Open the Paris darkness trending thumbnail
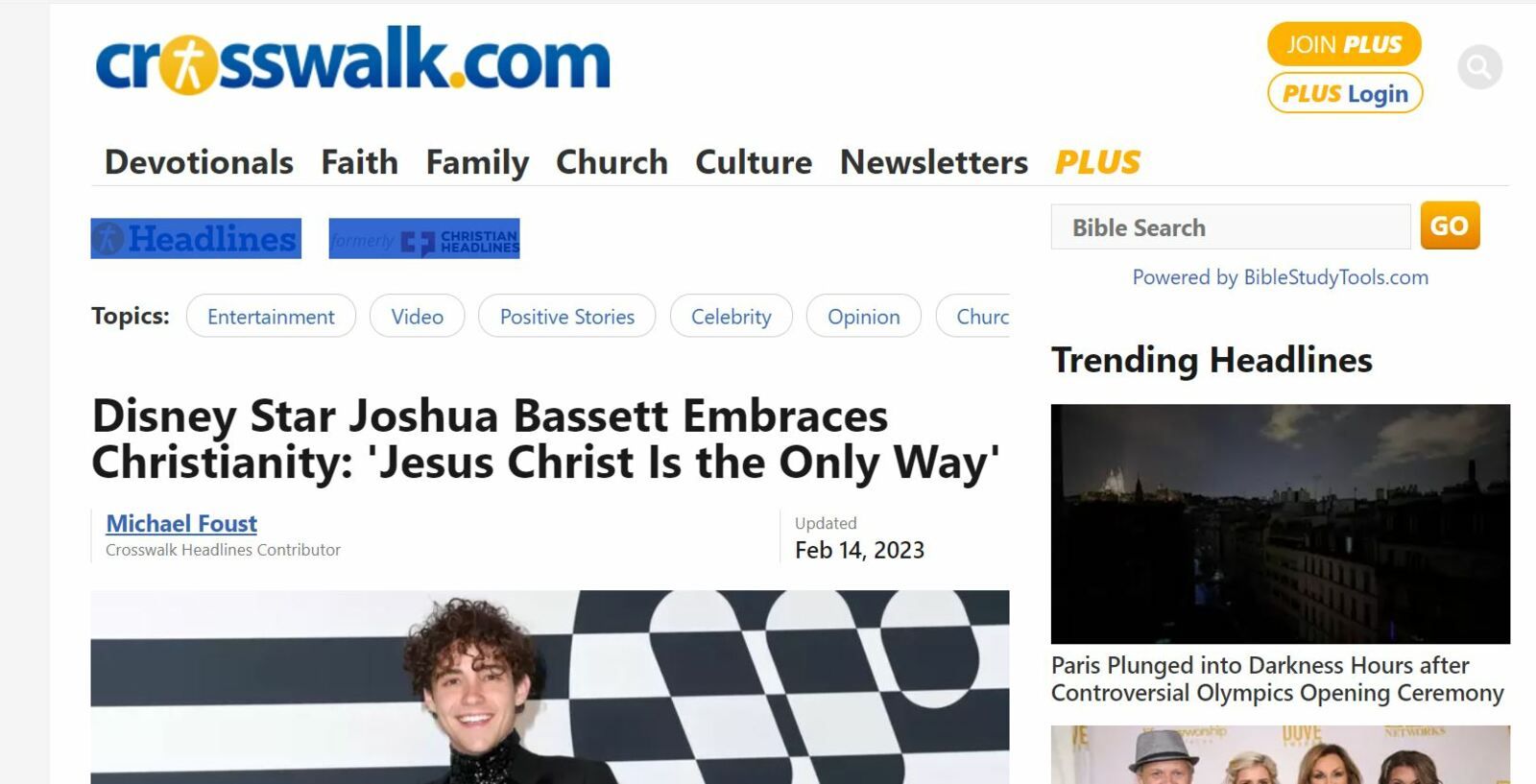Screen dimensions: 1536x784 [1280, 524]
